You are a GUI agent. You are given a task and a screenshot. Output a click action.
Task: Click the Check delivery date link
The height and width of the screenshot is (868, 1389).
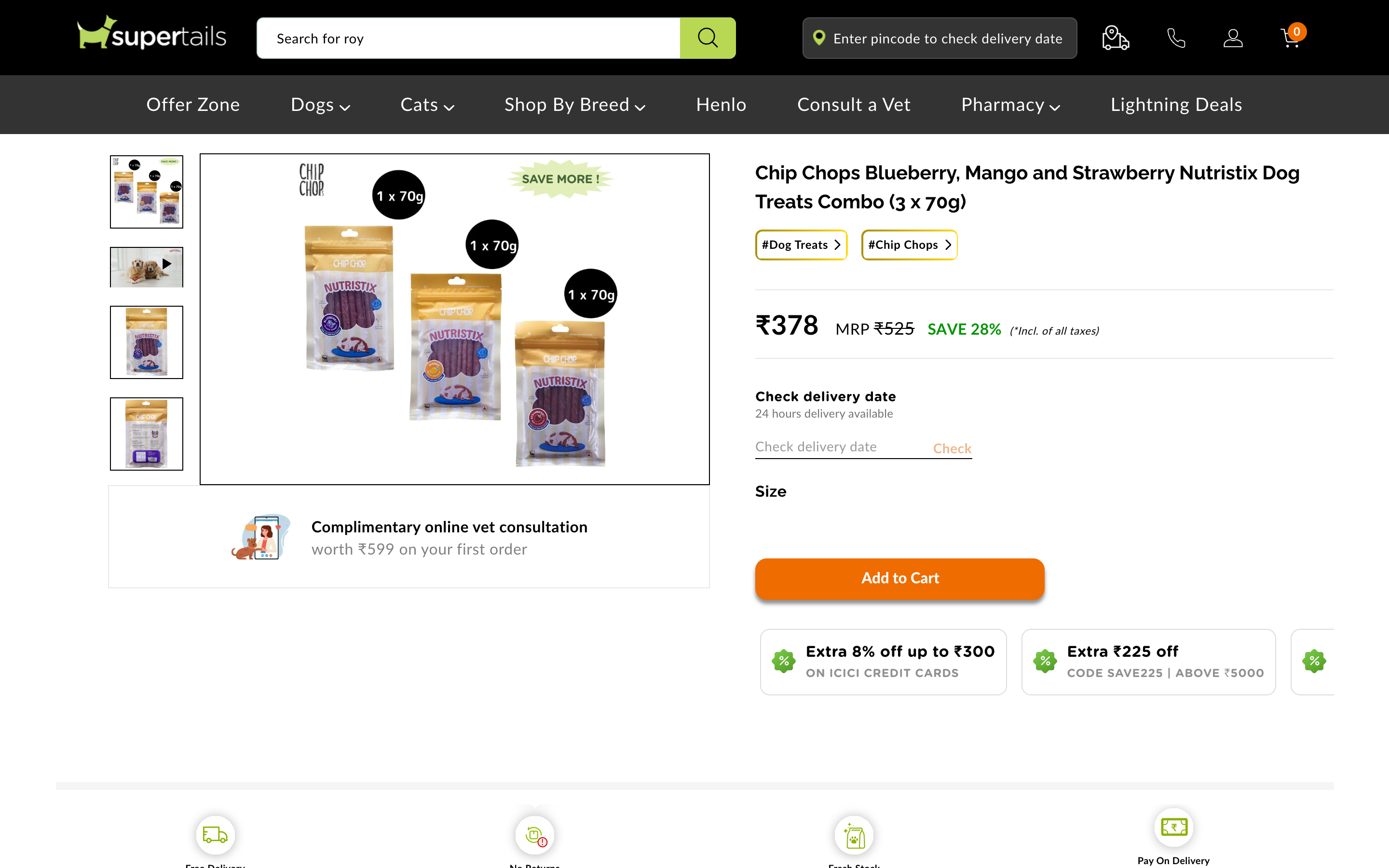pyautogui.click(x=952, y=448)
